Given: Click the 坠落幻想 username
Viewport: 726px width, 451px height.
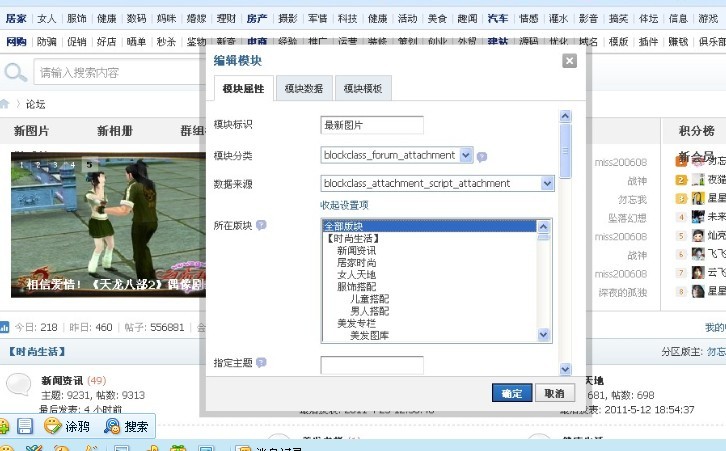Looking at the screenshot, I should click(x=627, y=218).
